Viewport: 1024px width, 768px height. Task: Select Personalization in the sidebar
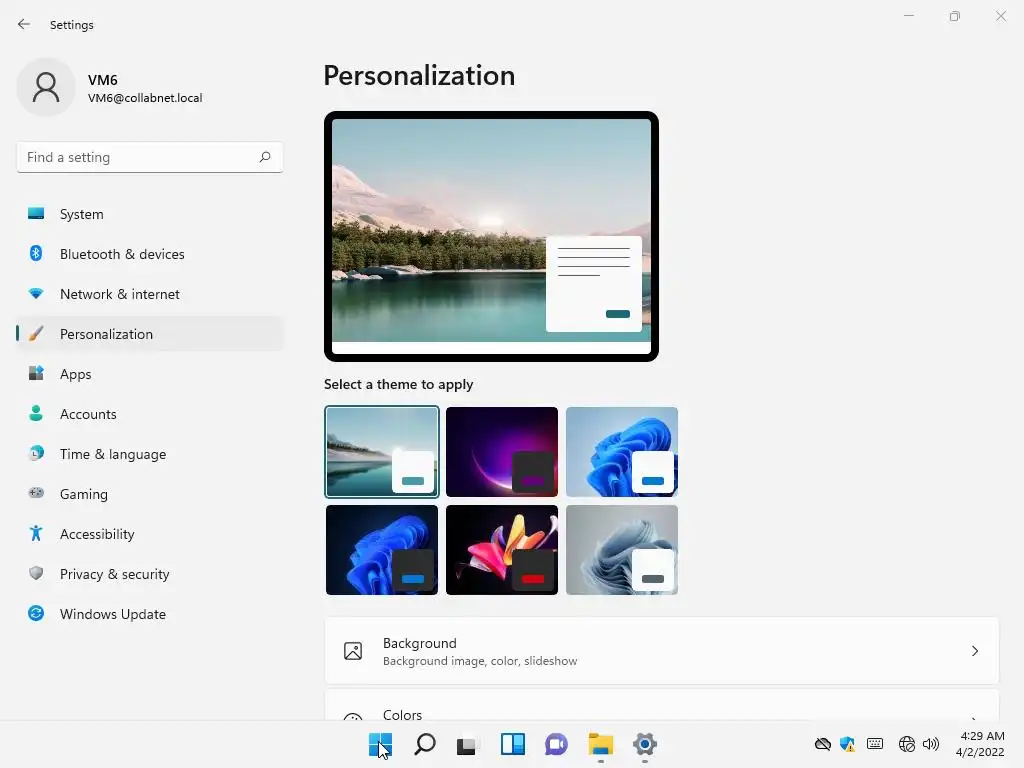tap(150, 334)
